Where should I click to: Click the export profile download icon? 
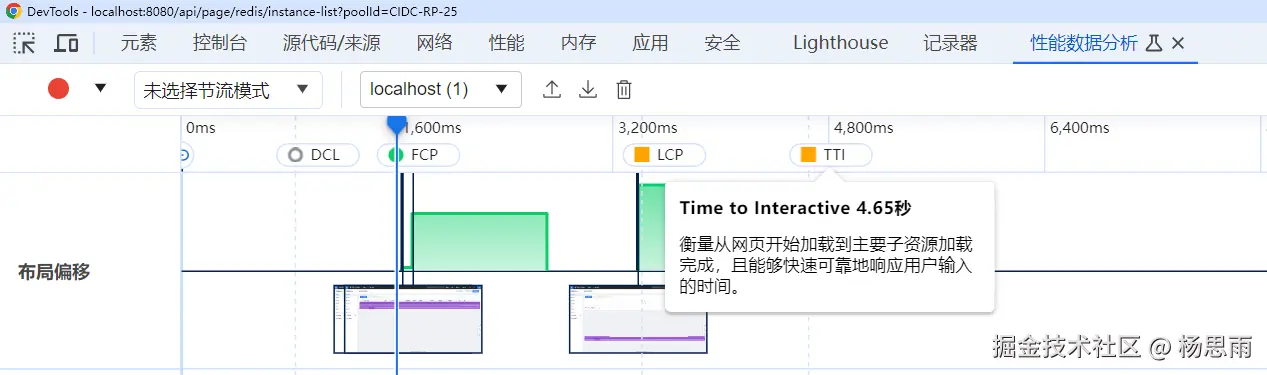pyautogui.click(x=588, y=89)
